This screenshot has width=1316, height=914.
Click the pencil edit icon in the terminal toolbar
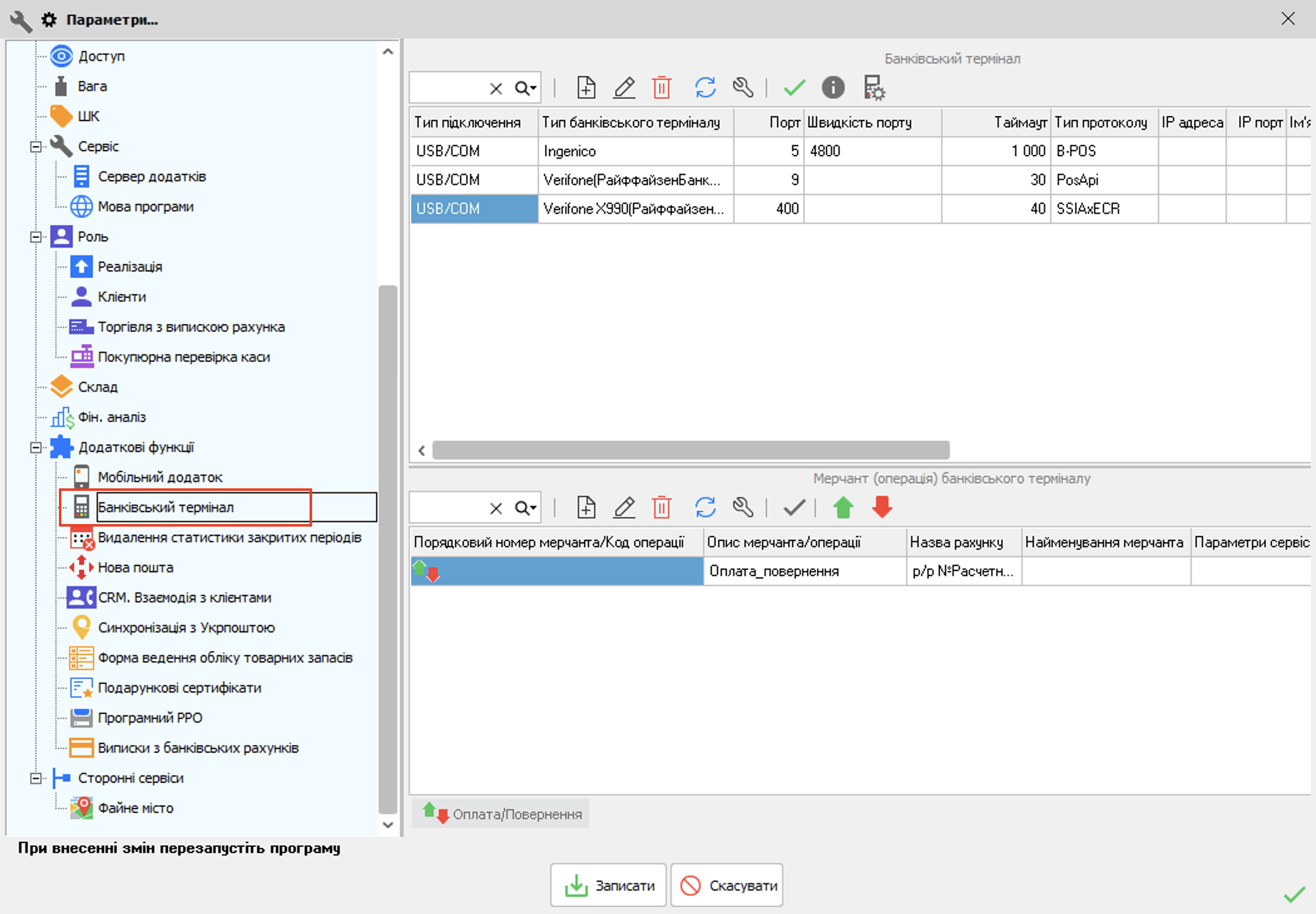coord(624,88)
